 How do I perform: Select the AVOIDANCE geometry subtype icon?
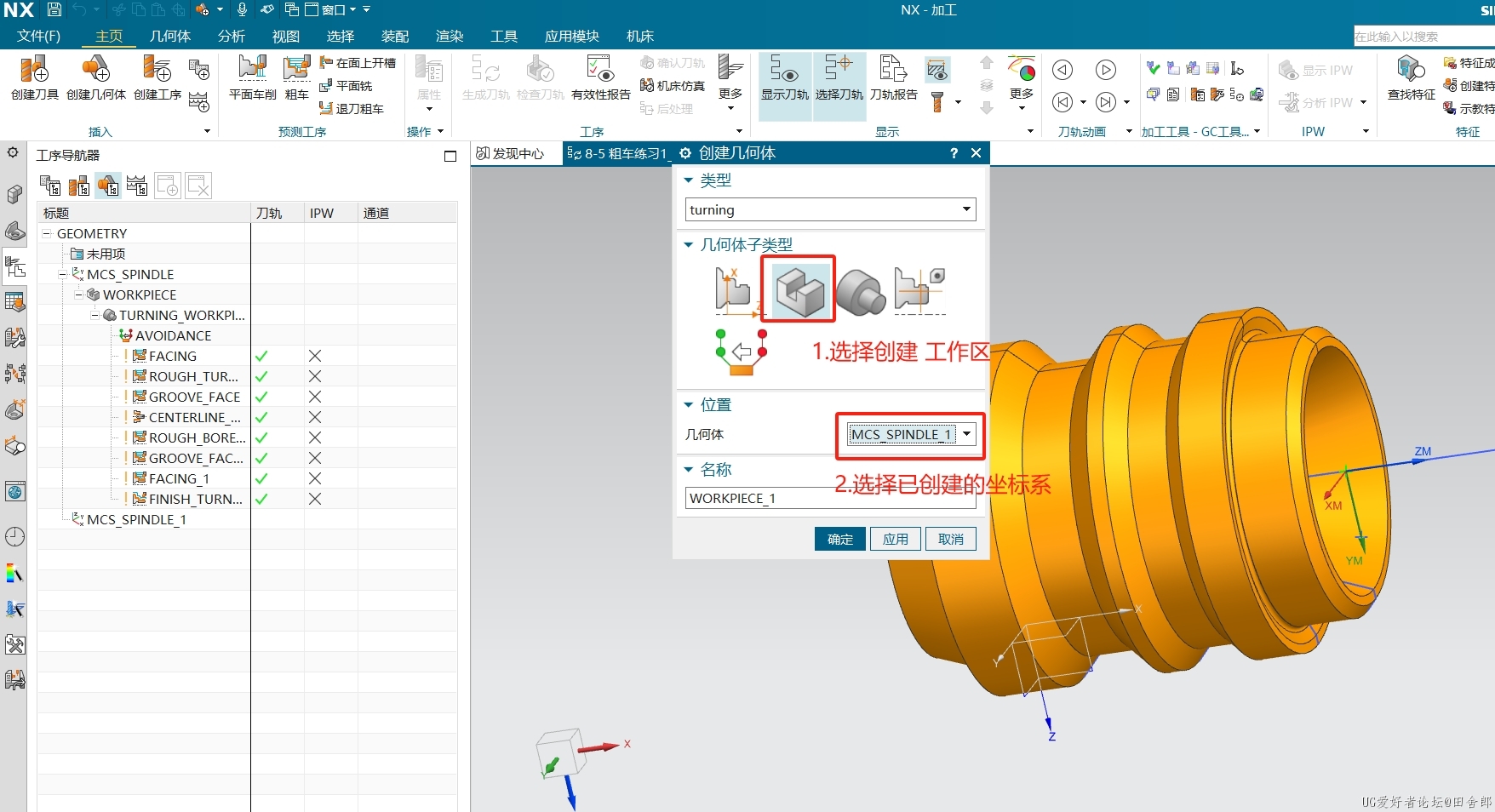pyautogui.click(x=742, y=352)
